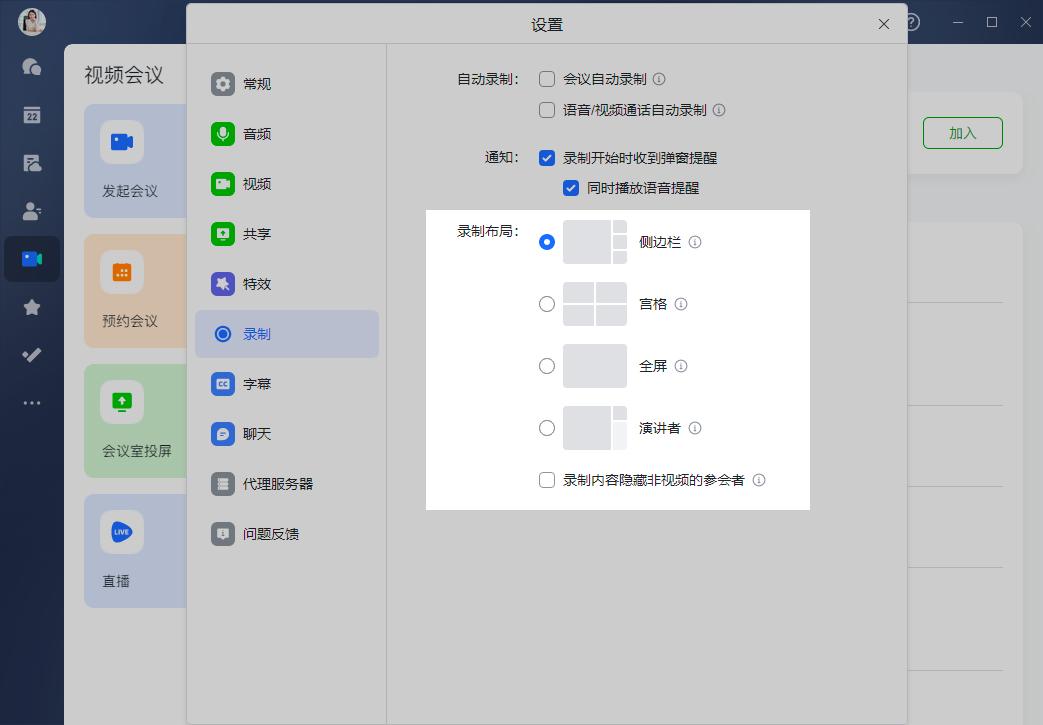Enable the 会议自动录制 checkbox
The image size is (1043, 725).
point(547,80)
